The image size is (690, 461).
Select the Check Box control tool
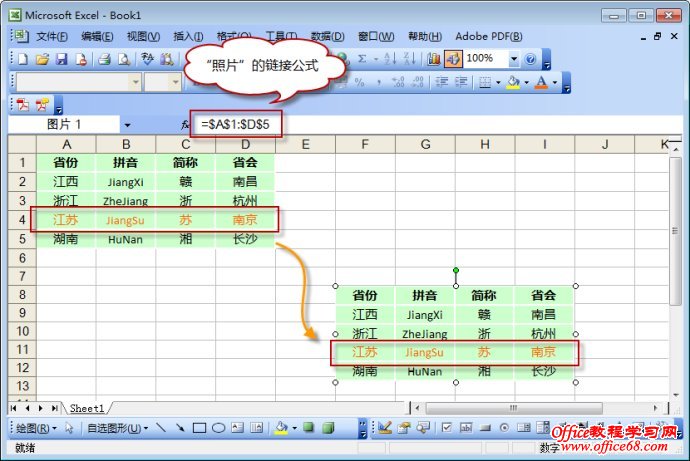(447, 427)
